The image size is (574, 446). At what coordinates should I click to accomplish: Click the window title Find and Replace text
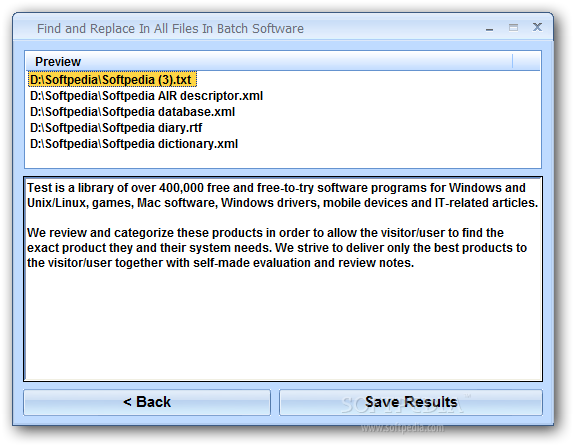(170, 29)
